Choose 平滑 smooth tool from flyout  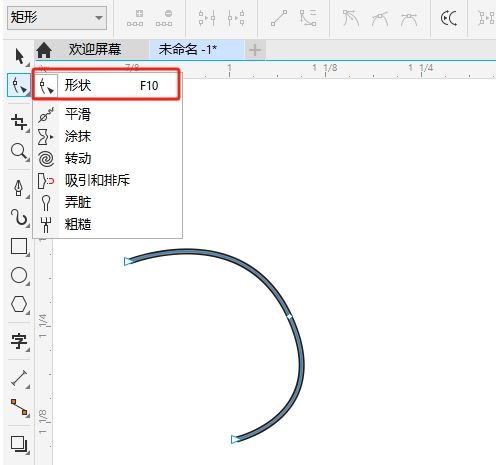tap(107, 114)
